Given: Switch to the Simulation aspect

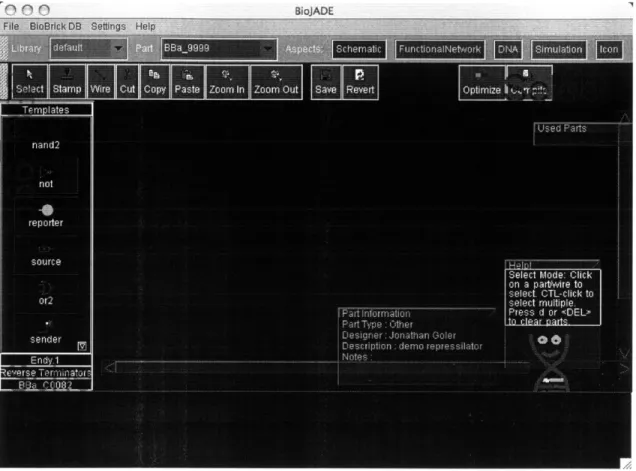Looking at the screenshot, I should click(x=559, y=49).
